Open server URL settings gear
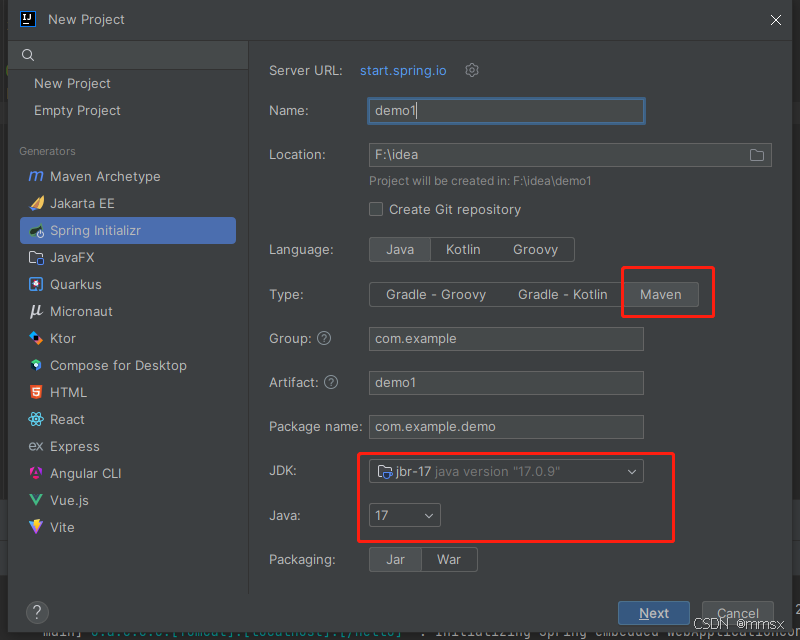Viewport: 800px width, 640px height. pos(472,70)
